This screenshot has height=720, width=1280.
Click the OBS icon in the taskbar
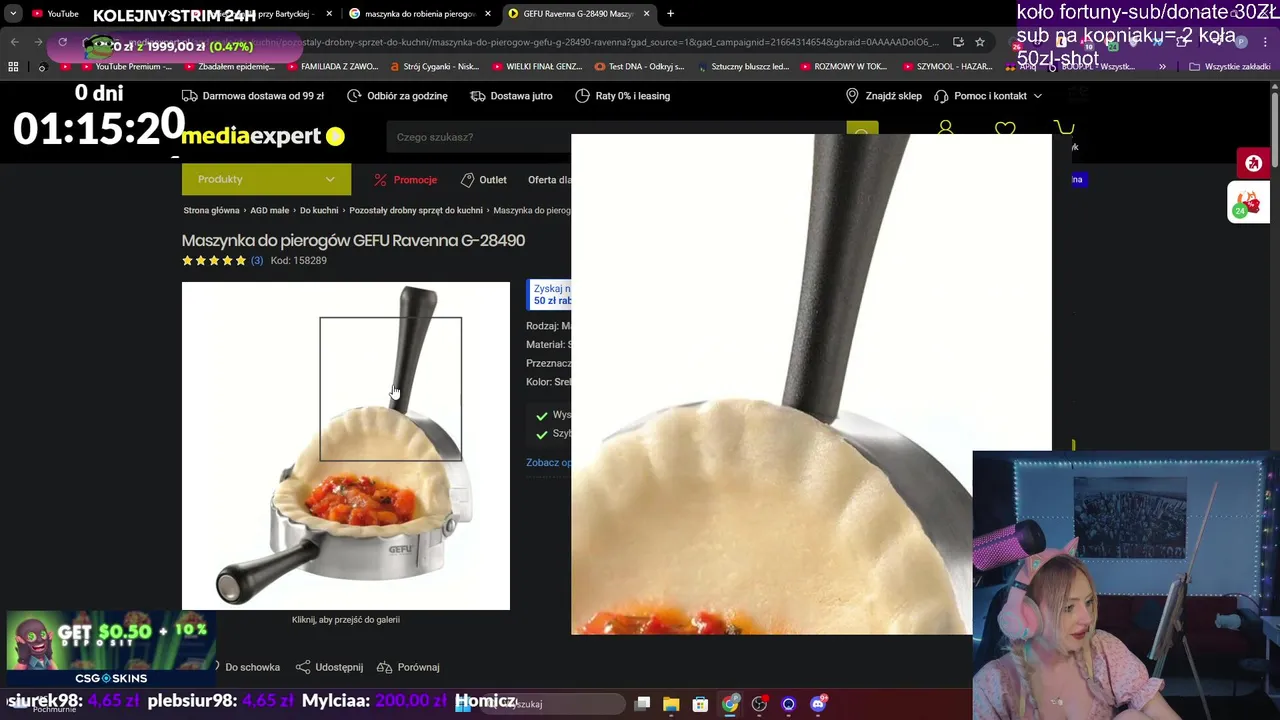760,704
